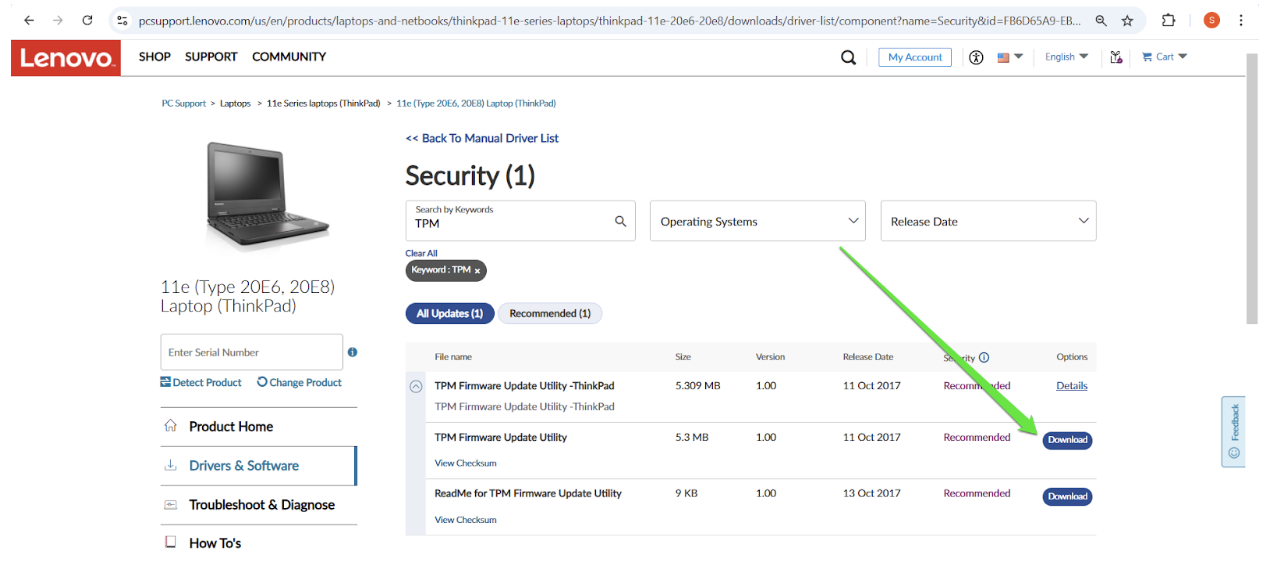Click the Release Date column header
Viewport: 1272px width, 574px height.
867,357
